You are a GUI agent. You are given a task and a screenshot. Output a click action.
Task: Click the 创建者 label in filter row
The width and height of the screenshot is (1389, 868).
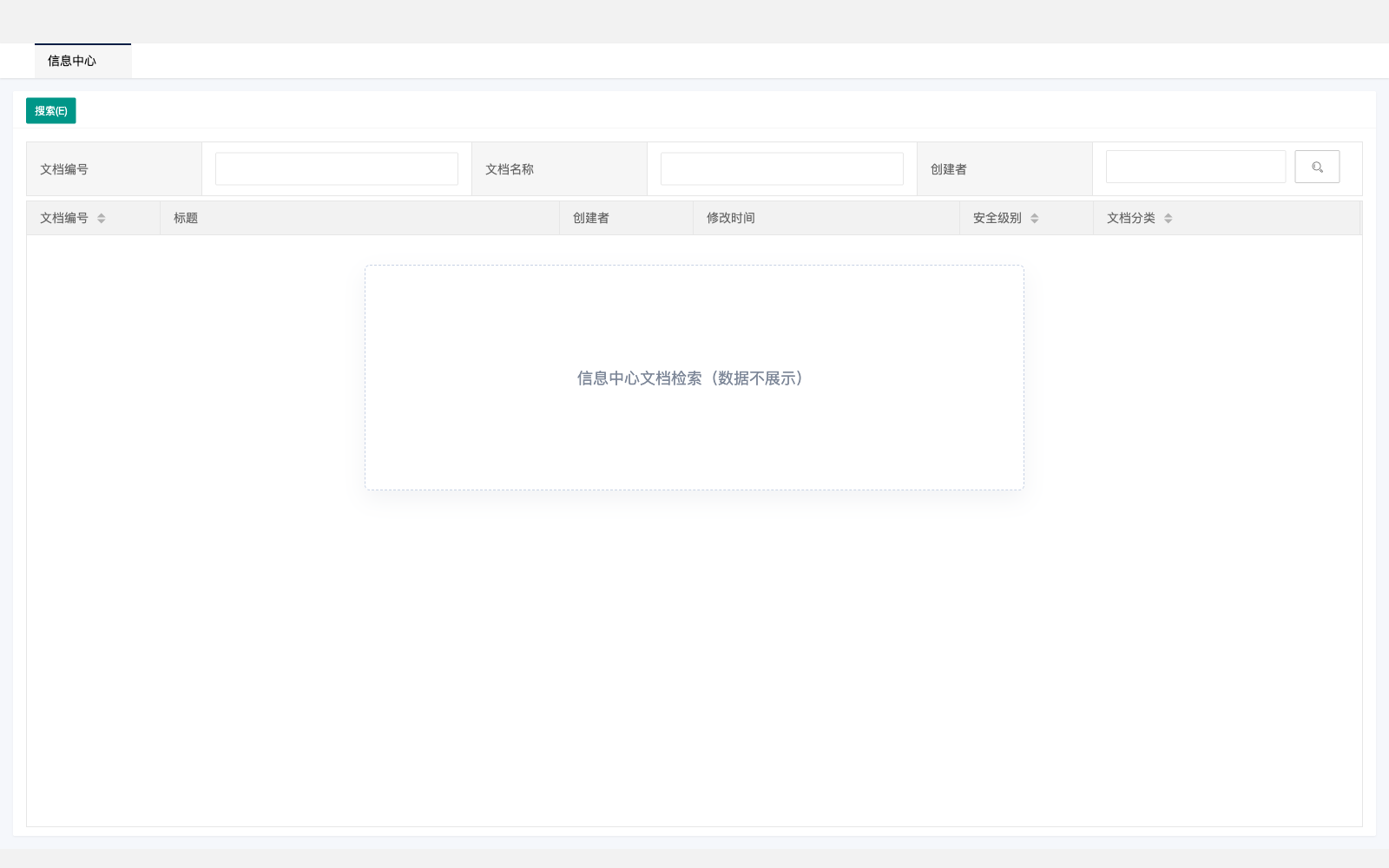tap(948, 169)
